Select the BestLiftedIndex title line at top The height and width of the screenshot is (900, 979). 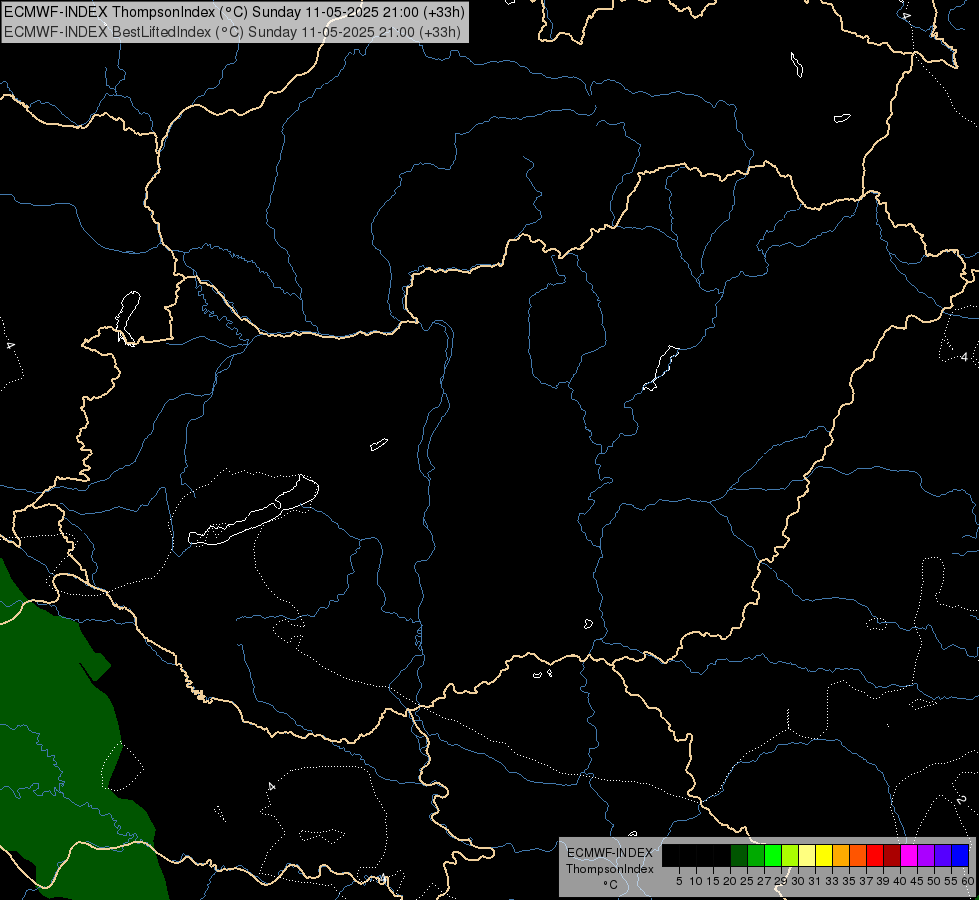(x=232, y=32)
